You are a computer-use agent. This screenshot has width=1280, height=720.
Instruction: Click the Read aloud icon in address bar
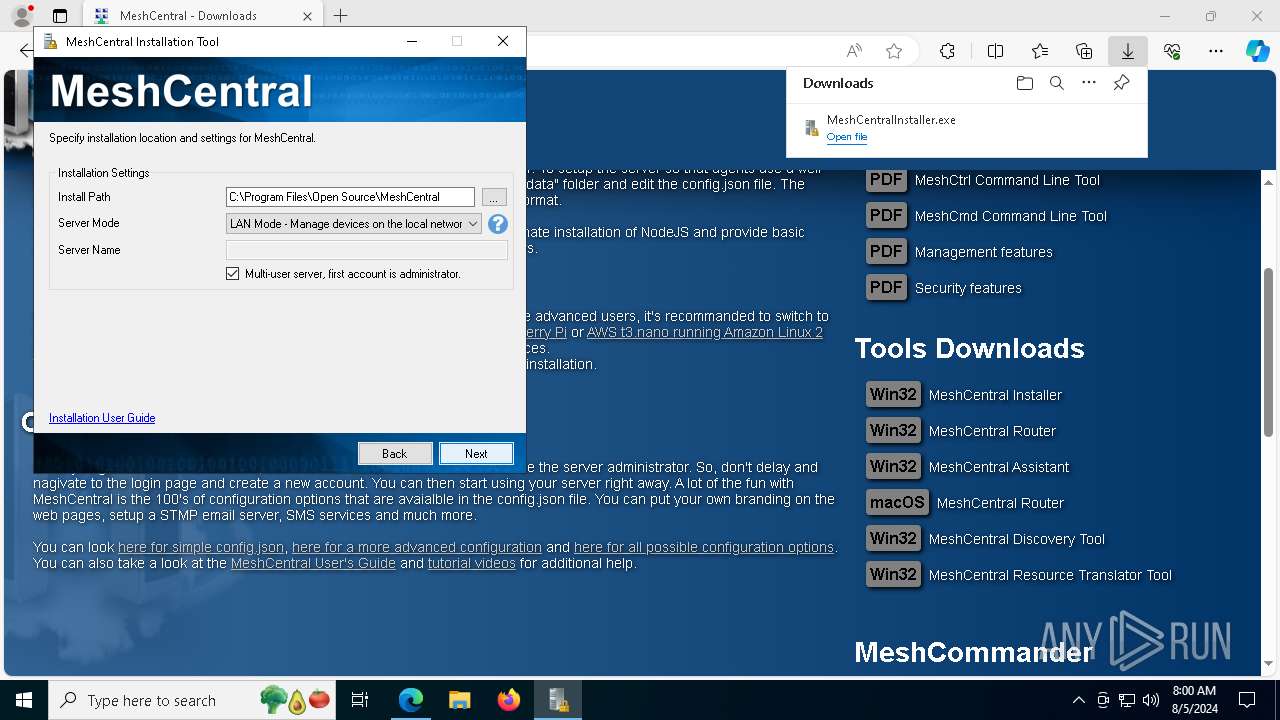(854, 51)
